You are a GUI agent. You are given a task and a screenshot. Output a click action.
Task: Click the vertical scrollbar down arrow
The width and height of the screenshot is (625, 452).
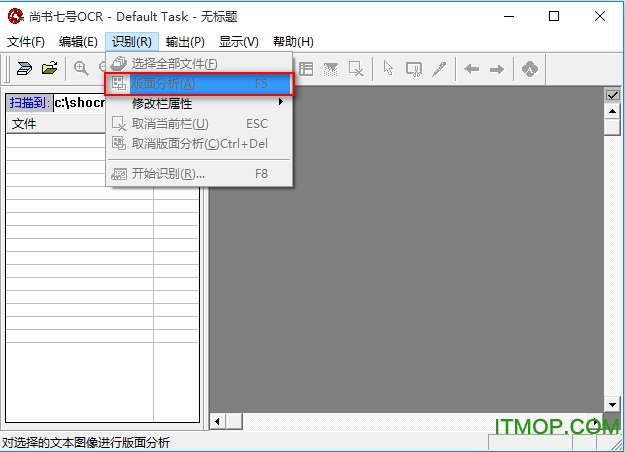613,405
